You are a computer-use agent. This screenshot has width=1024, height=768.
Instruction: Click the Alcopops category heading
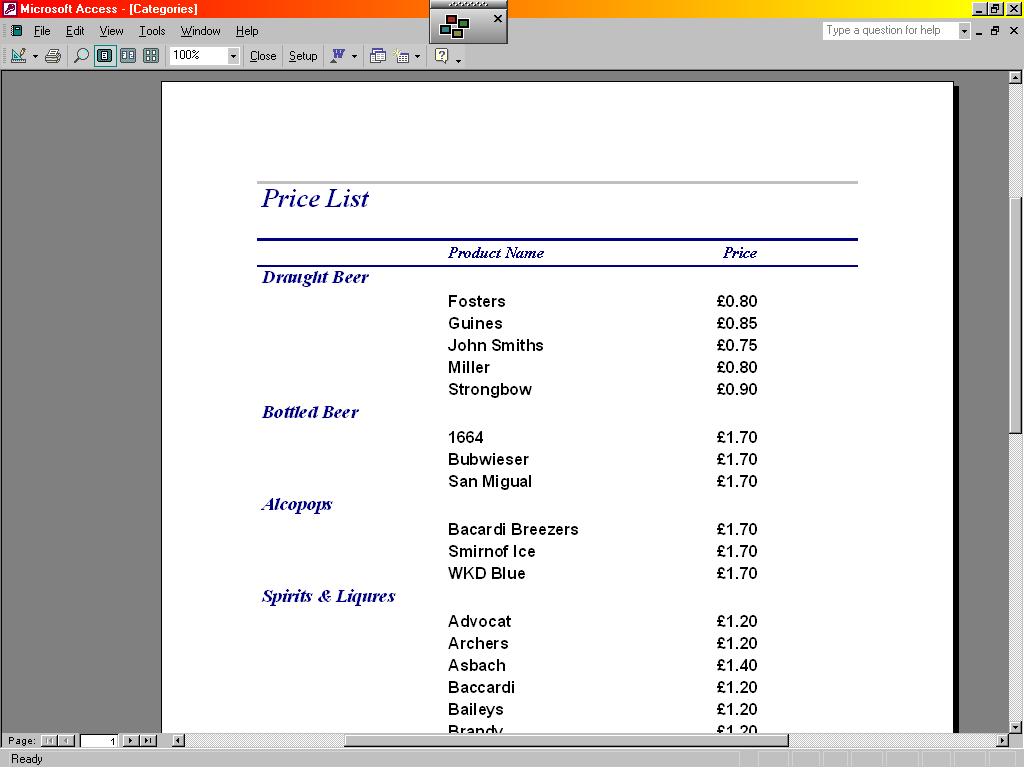click(x=297, y=505)
